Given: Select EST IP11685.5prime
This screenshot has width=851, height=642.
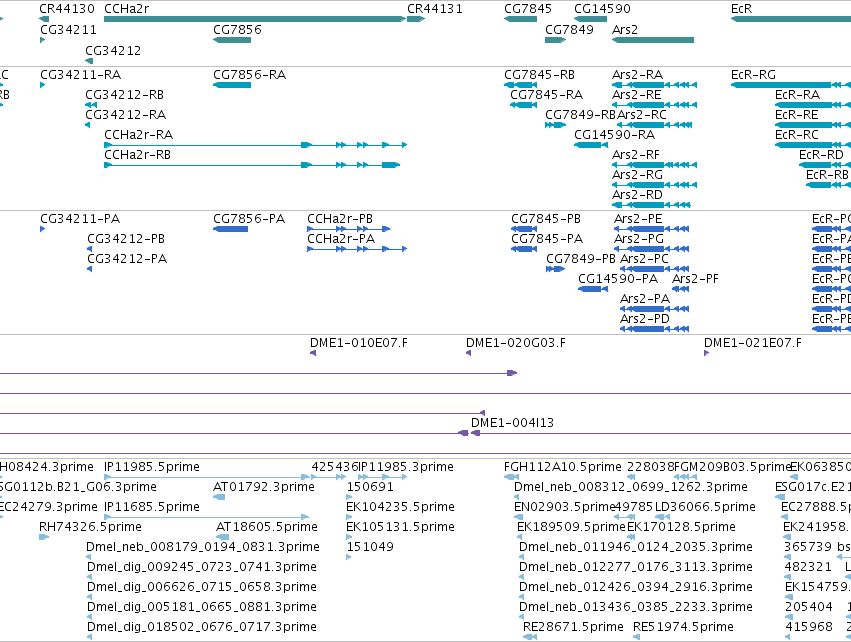Looking at the screenshot, I should (207, 517).
